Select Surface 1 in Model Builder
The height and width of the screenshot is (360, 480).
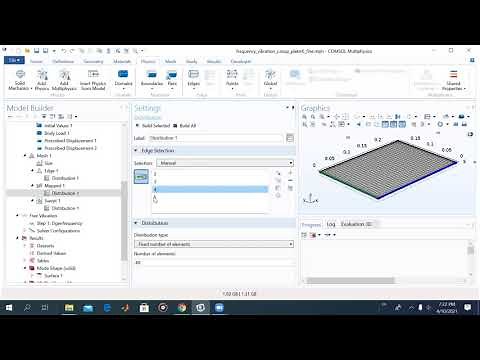53,276
